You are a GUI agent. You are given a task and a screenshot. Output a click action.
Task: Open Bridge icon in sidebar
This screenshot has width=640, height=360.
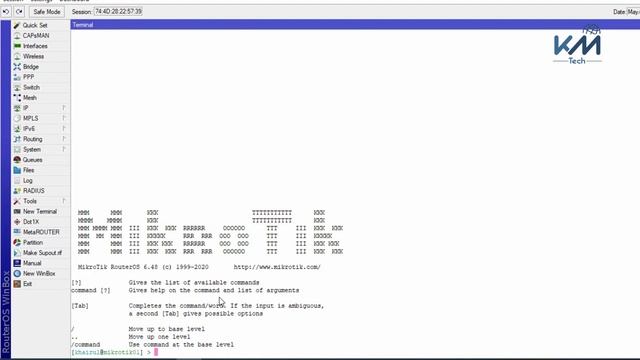coord(17,67)
